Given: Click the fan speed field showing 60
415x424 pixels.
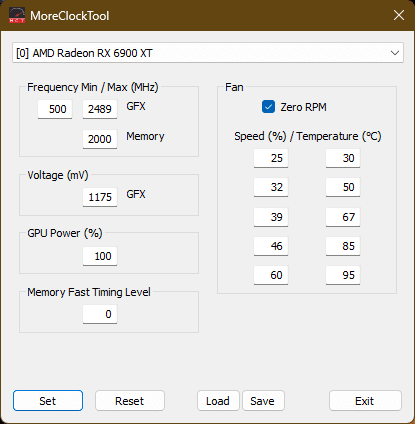Looking at the screenshot, I should (271, 275).
